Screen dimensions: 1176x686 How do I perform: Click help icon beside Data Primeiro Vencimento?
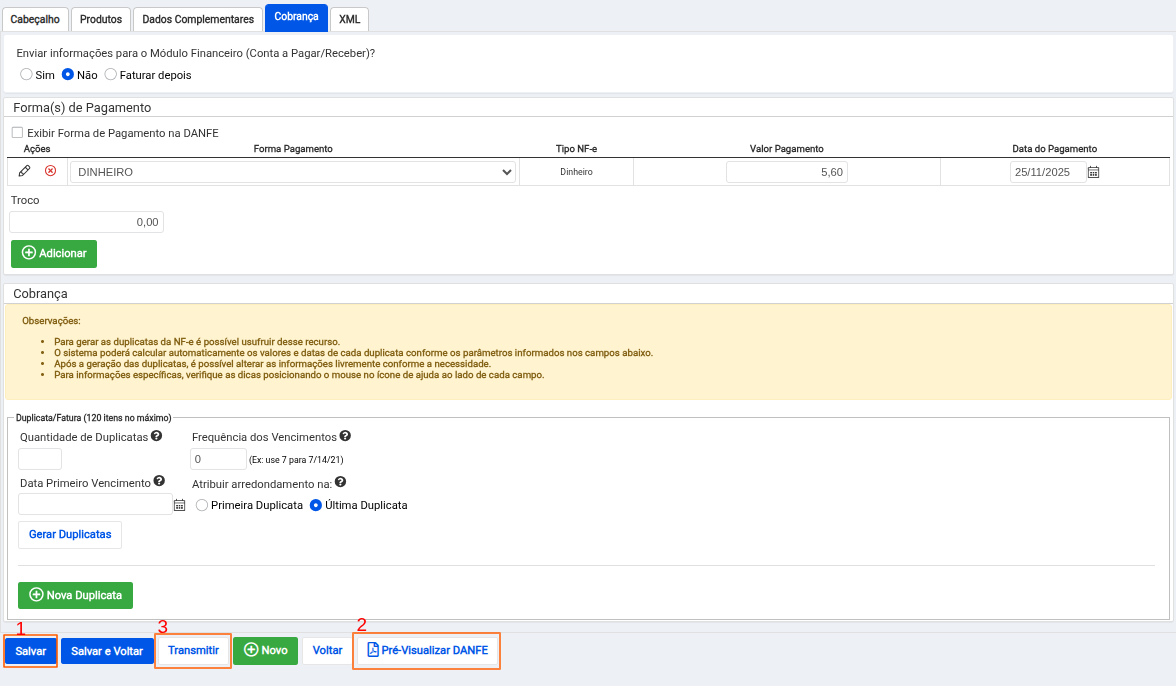point(159,482)
